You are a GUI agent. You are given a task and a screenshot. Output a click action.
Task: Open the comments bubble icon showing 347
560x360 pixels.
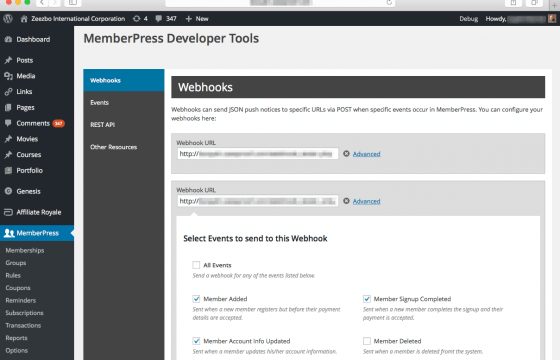pos(159,19)
